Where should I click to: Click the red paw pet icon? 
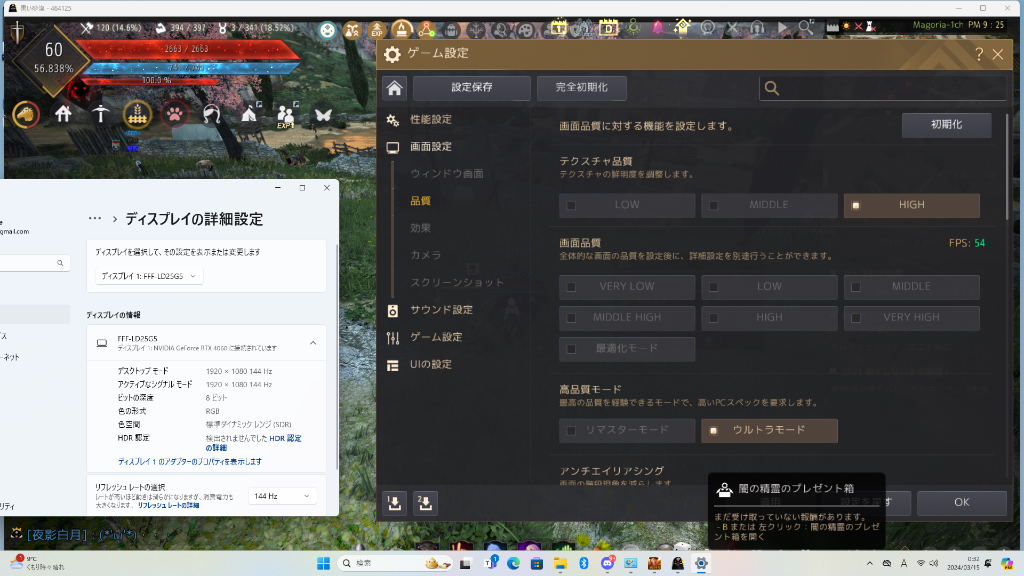point(174,115)
